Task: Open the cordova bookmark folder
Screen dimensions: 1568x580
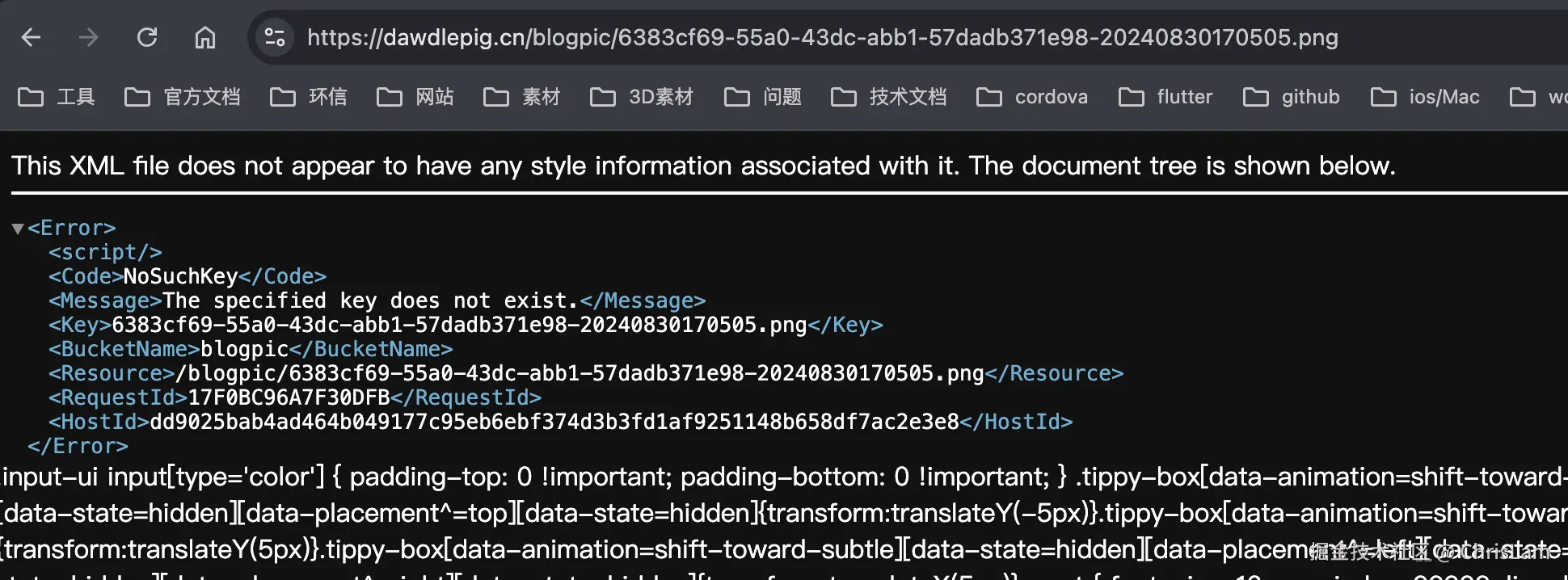Action: [x=1032, y=97]
